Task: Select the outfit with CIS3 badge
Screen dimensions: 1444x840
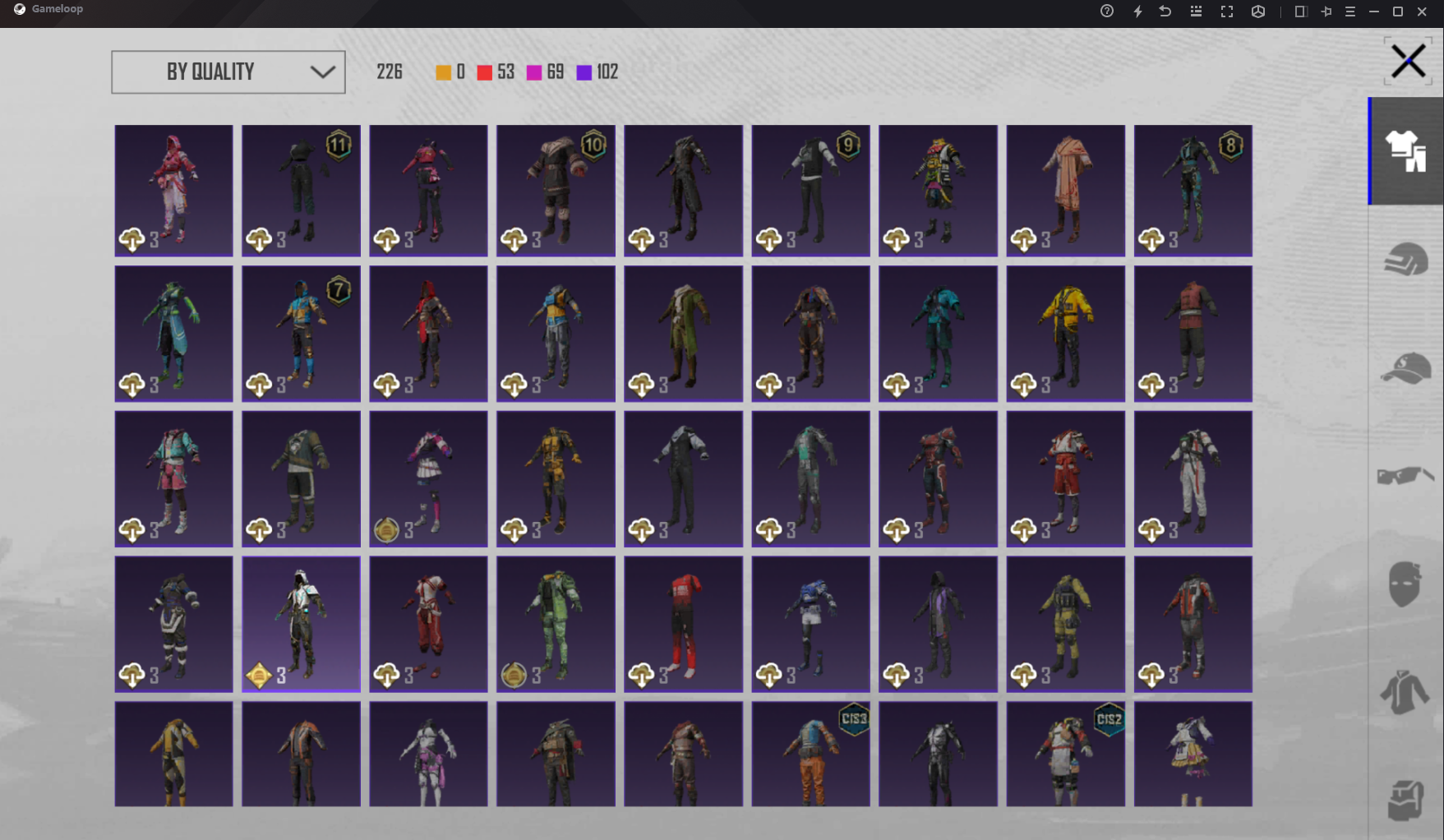Action: pos(810,754)
